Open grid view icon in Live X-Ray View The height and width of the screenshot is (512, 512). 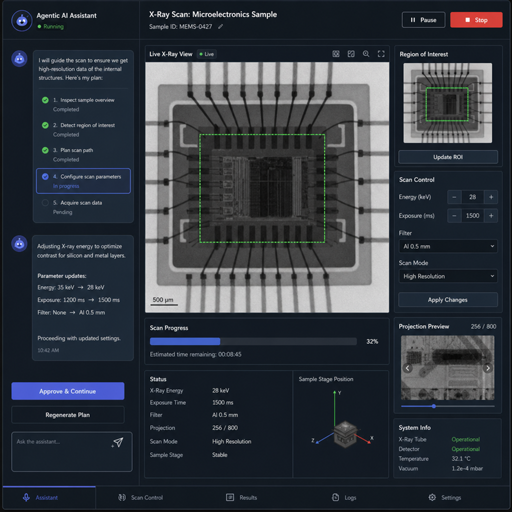pos(336,54)
